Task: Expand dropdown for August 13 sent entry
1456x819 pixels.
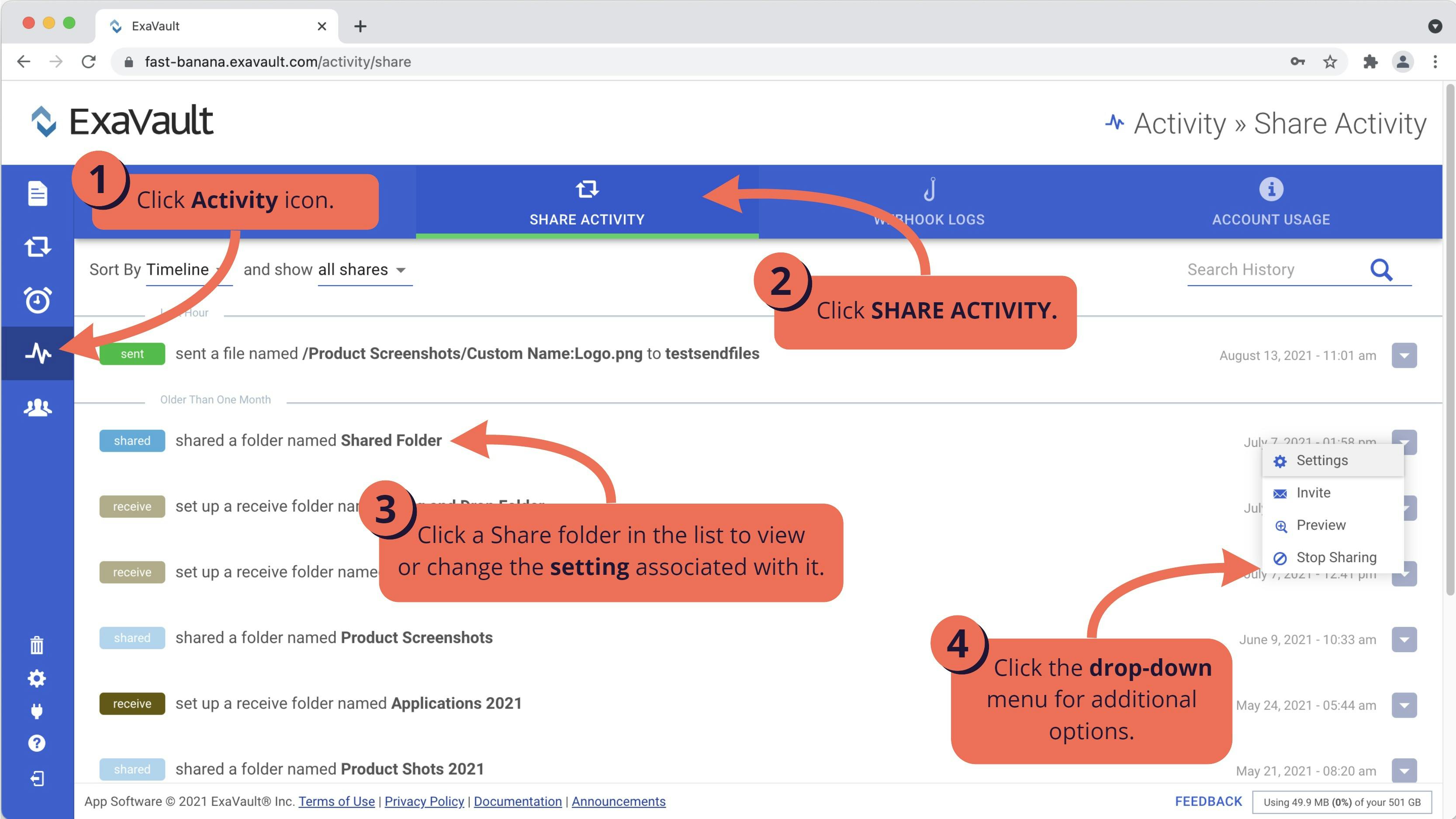Action: pyautogui.click(x=1404, y=356)
